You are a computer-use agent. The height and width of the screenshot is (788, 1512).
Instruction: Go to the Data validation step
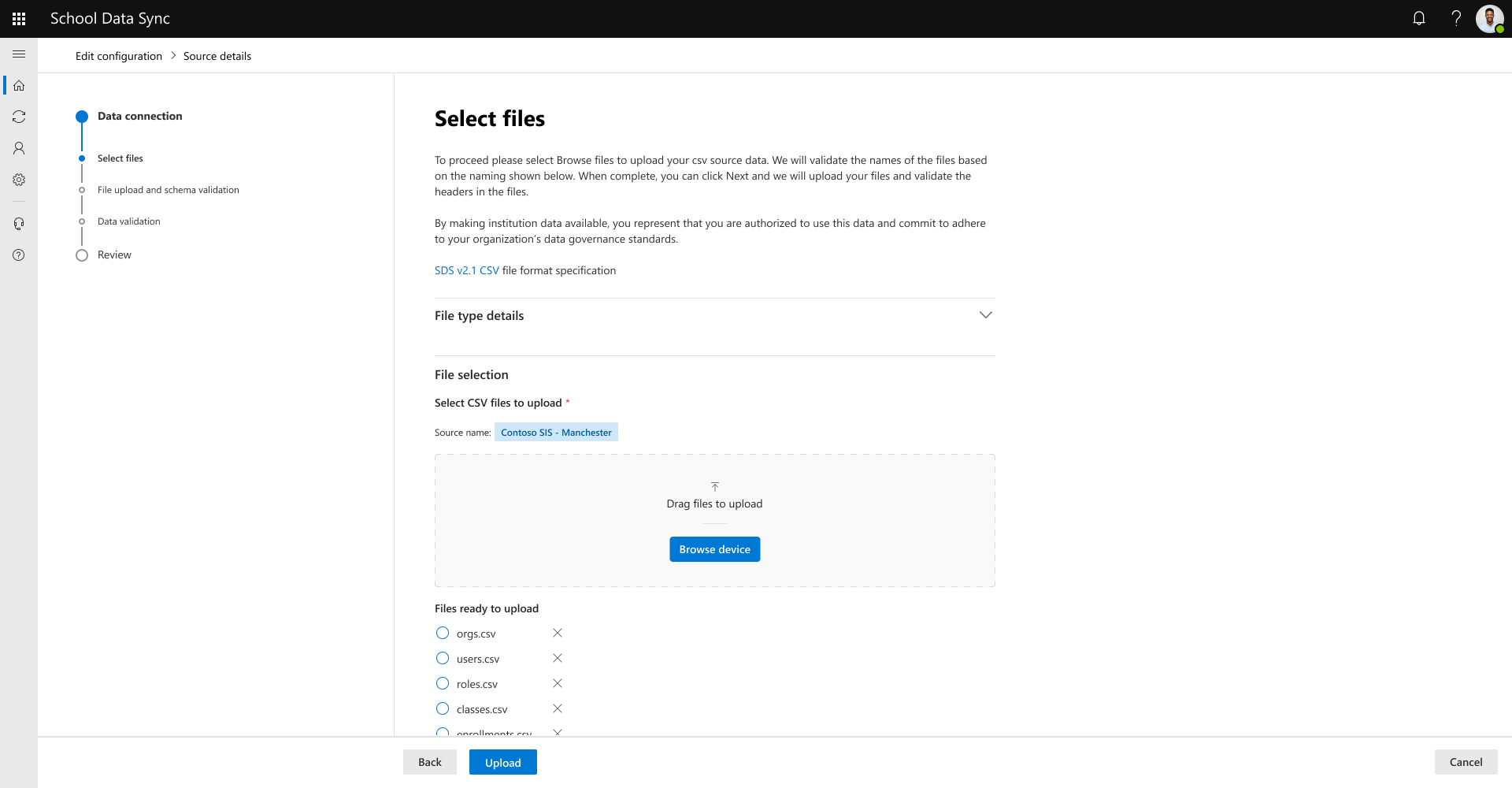pos(129,221)
